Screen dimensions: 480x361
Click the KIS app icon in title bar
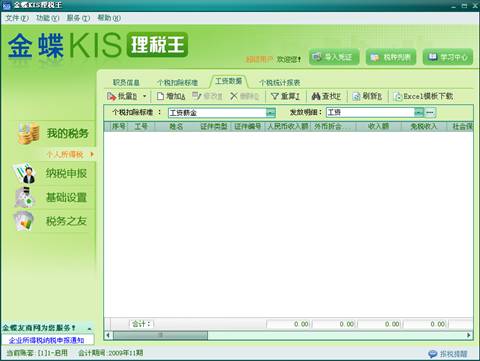click(6, 5)
